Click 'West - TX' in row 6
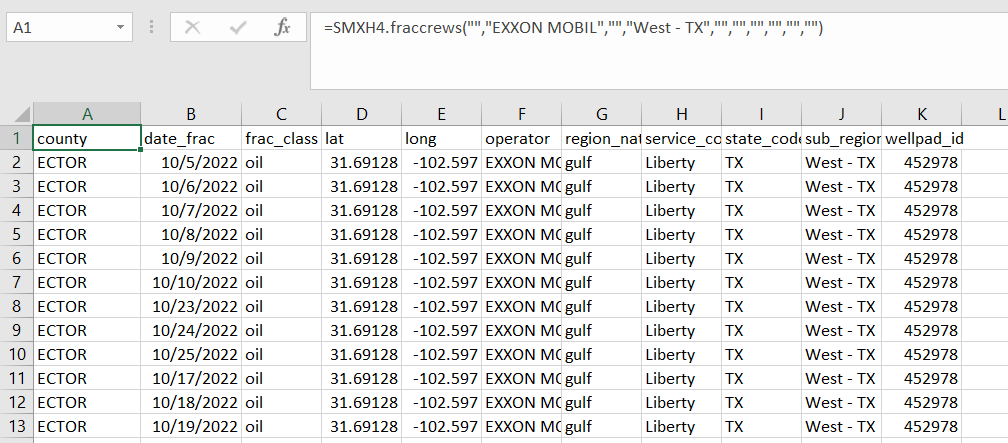 pos(842,258)
